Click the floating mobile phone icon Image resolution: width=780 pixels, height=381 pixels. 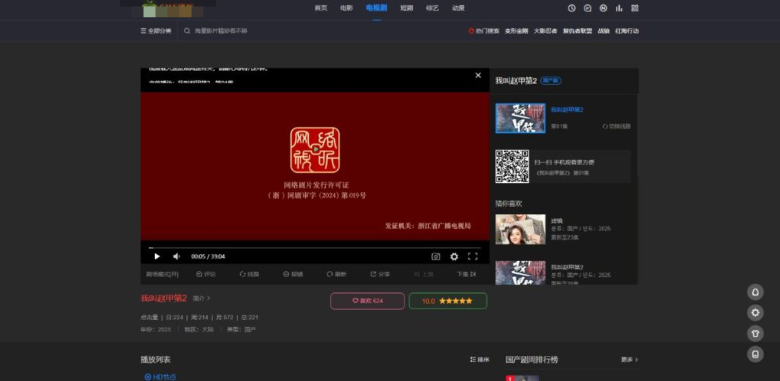[x=755, y=355]
